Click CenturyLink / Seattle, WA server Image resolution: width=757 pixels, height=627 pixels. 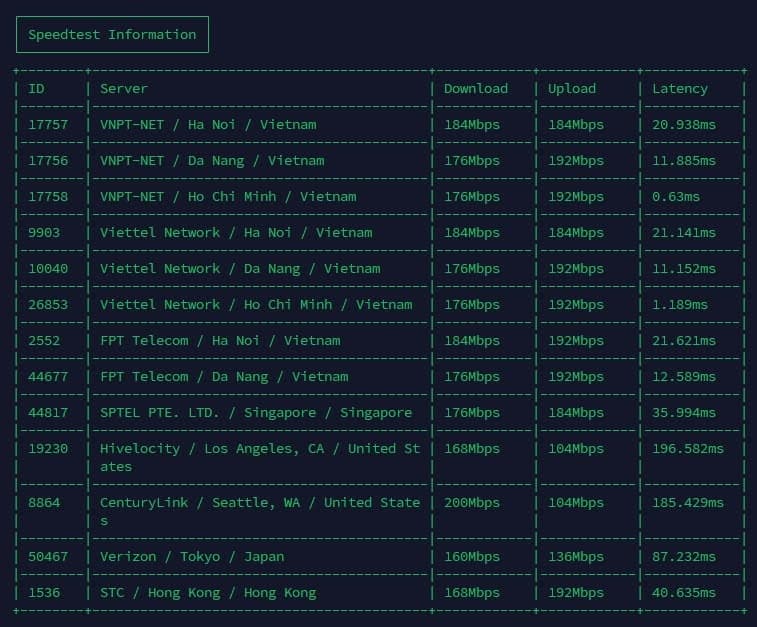(x=260, y=512)
